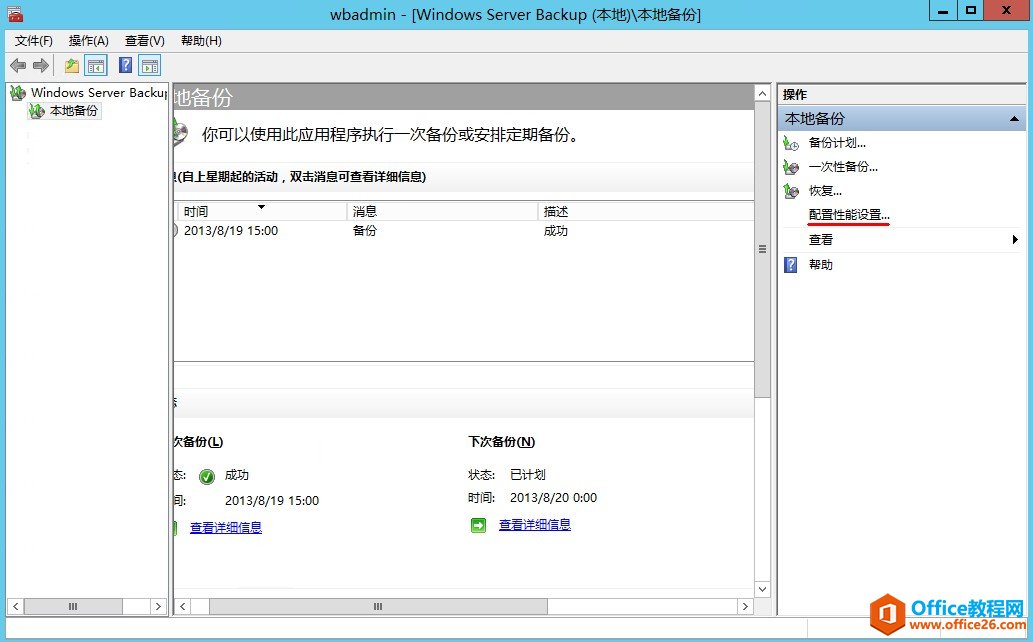The width and height of the screenshot is (1033, 642).
Task: Click the 备份计划 action icon
Action: coord(791,144)
